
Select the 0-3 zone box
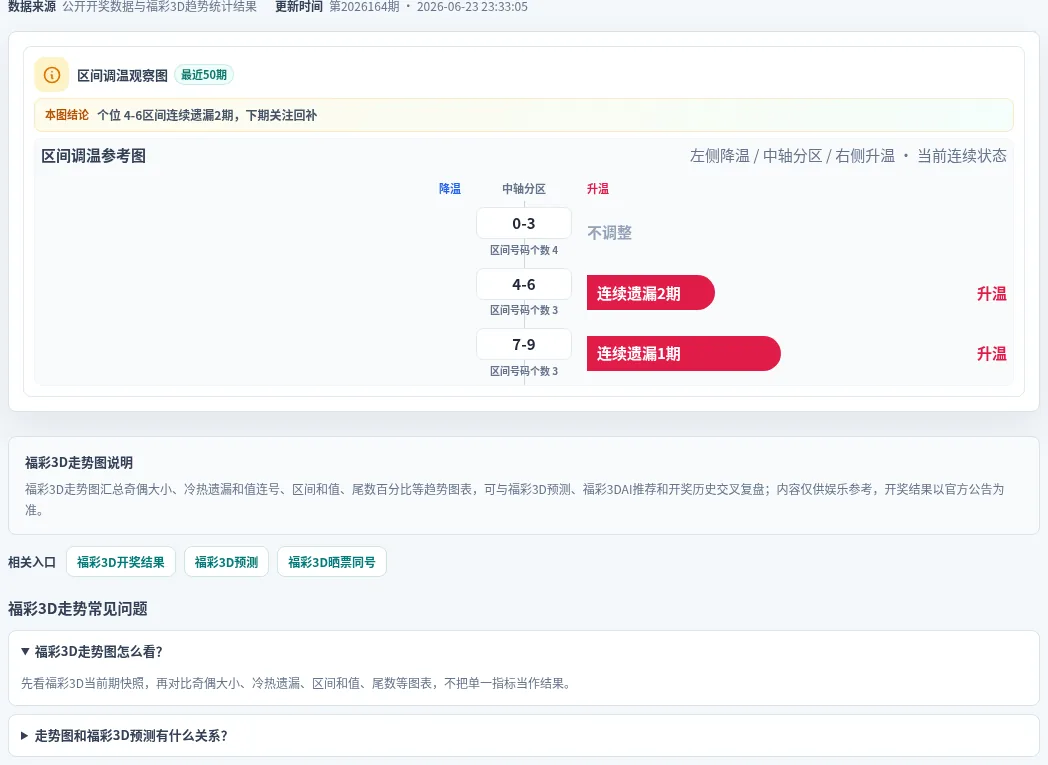pos(524,223)
